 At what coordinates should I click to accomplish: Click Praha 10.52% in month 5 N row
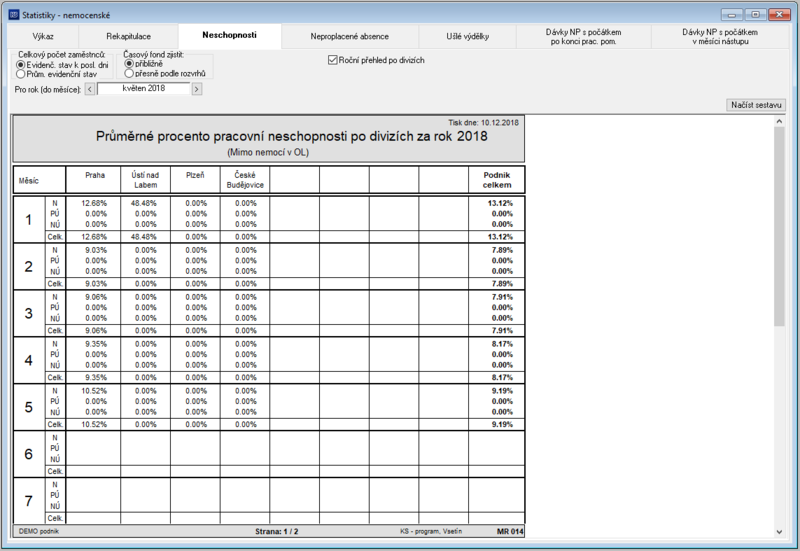[94, 391]
